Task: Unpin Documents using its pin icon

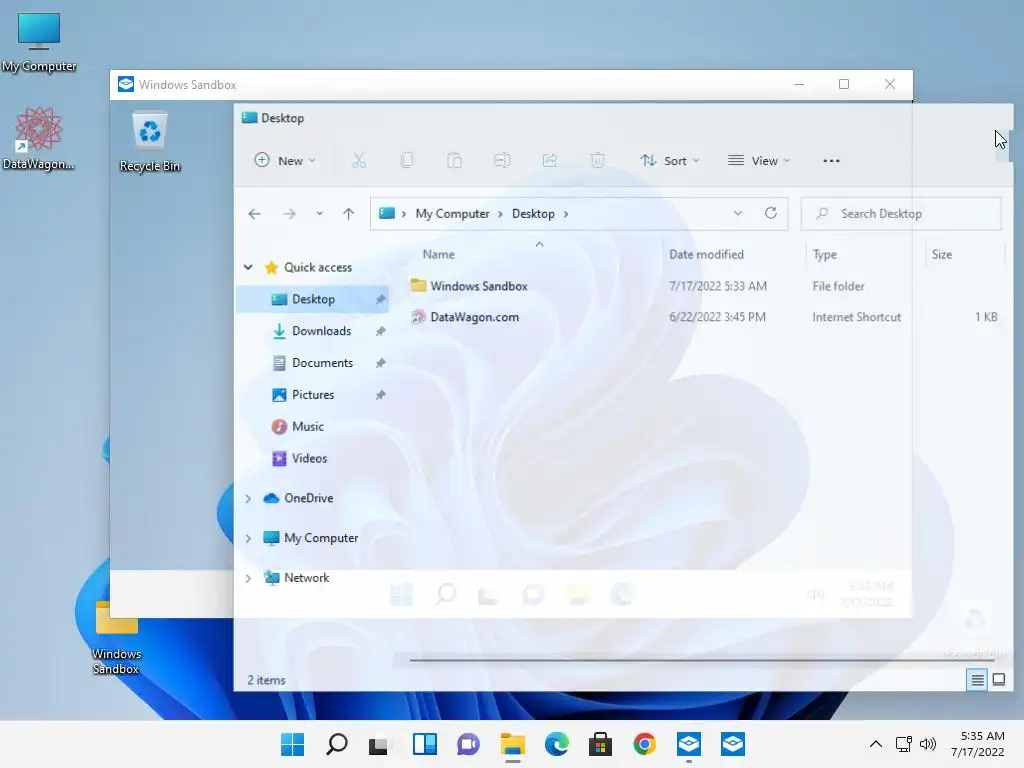Action: point(380,363)
